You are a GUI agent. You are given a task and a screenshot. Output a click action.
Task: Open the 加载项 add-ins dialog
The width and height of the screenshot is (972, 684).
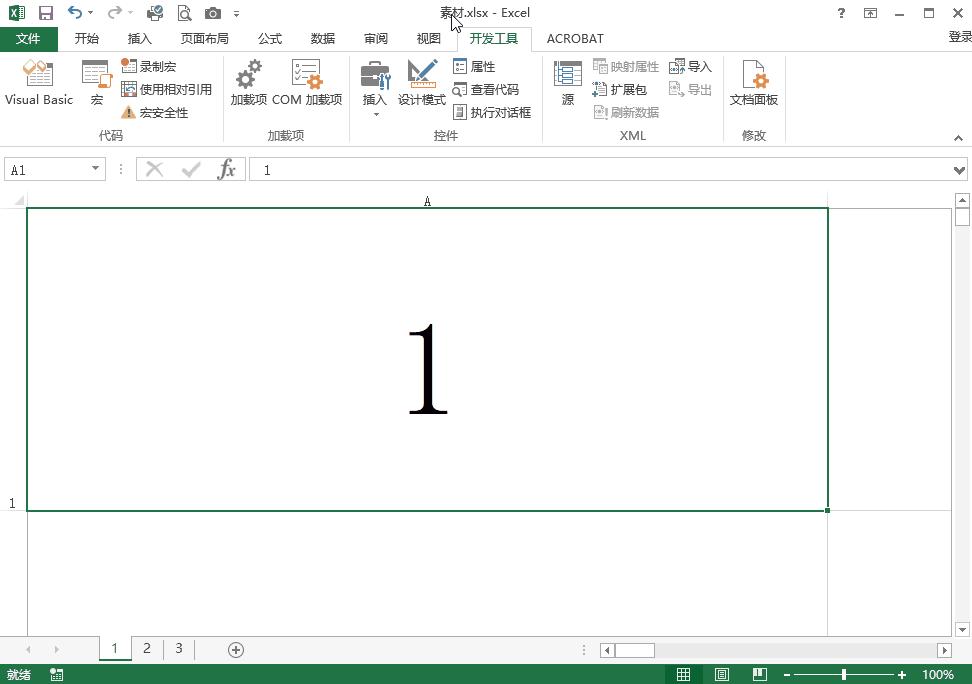click(x=249, y=82)
